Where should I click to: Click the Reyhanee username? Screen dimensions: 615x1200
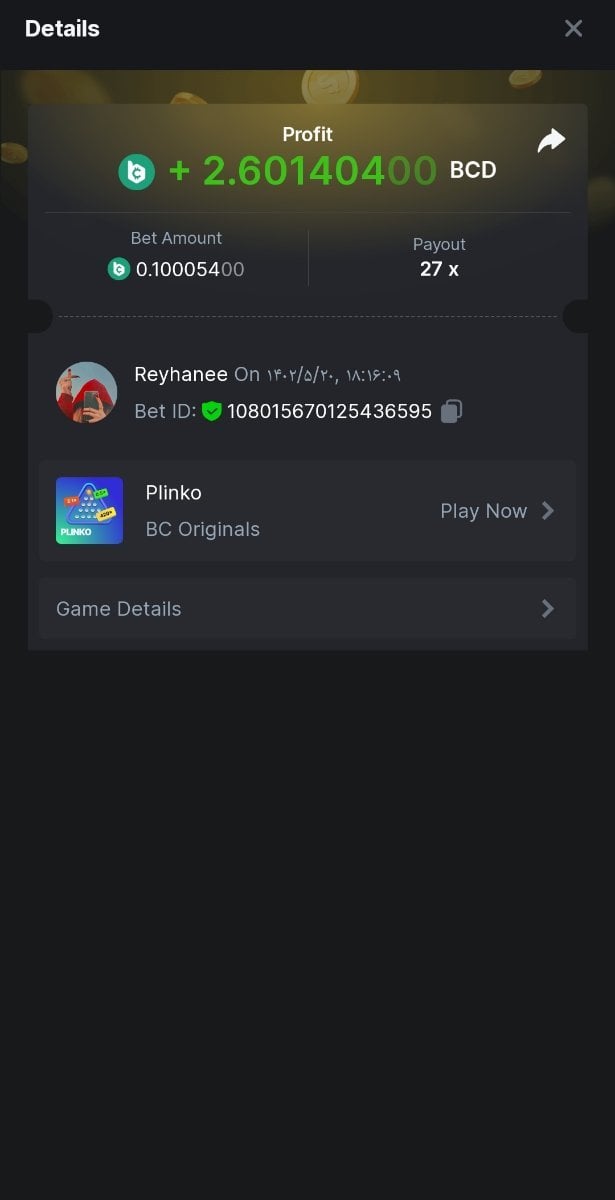pos(181,374)
